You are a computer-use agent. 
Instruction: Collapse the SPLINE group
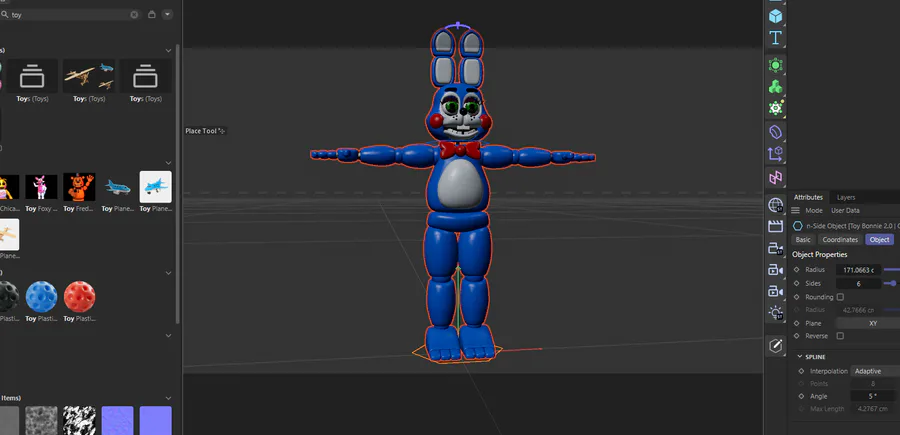click(800, 357)
